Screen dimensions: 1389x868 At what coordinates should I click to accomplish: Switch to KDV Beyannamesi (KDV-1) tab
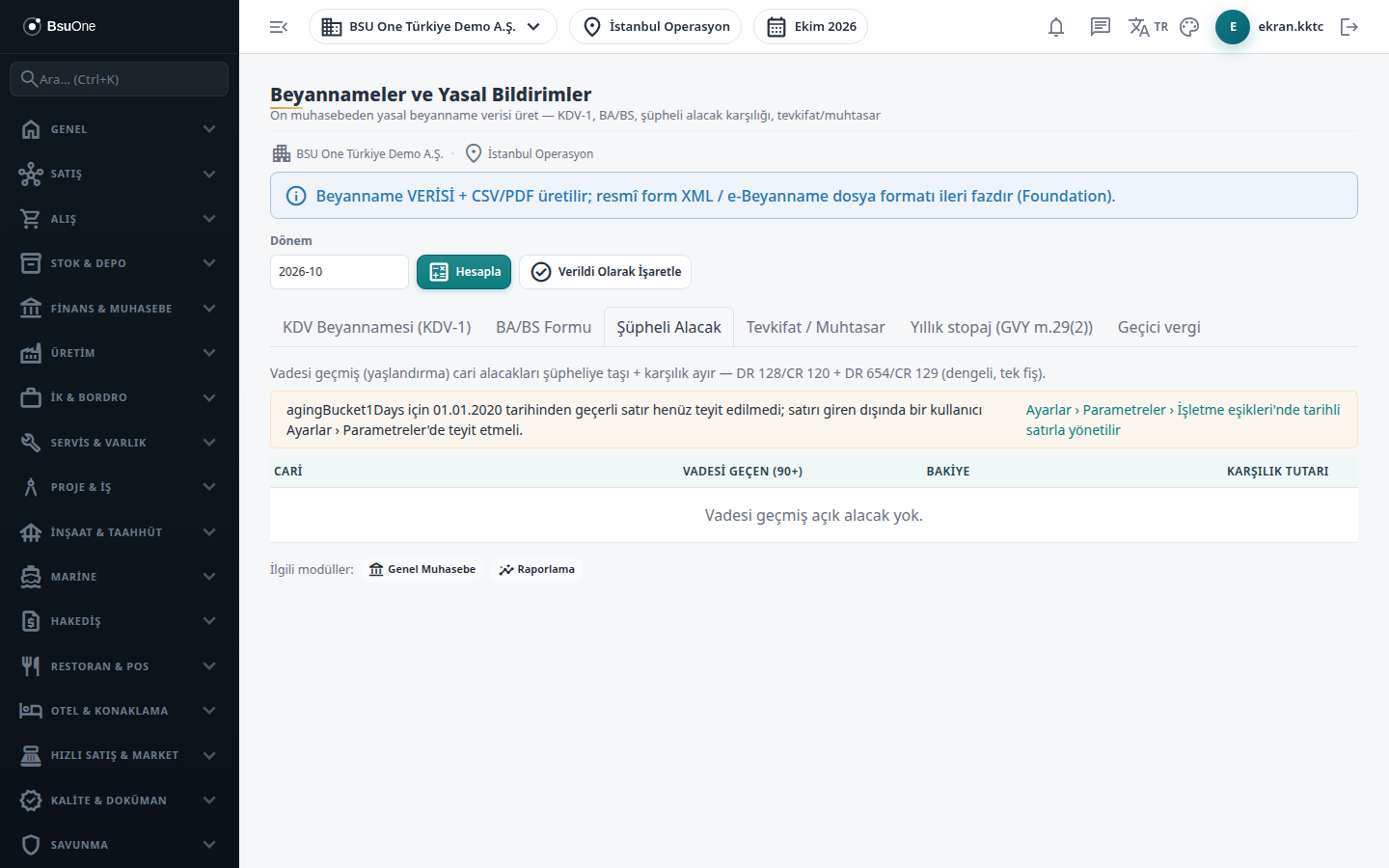click(376, 328)
